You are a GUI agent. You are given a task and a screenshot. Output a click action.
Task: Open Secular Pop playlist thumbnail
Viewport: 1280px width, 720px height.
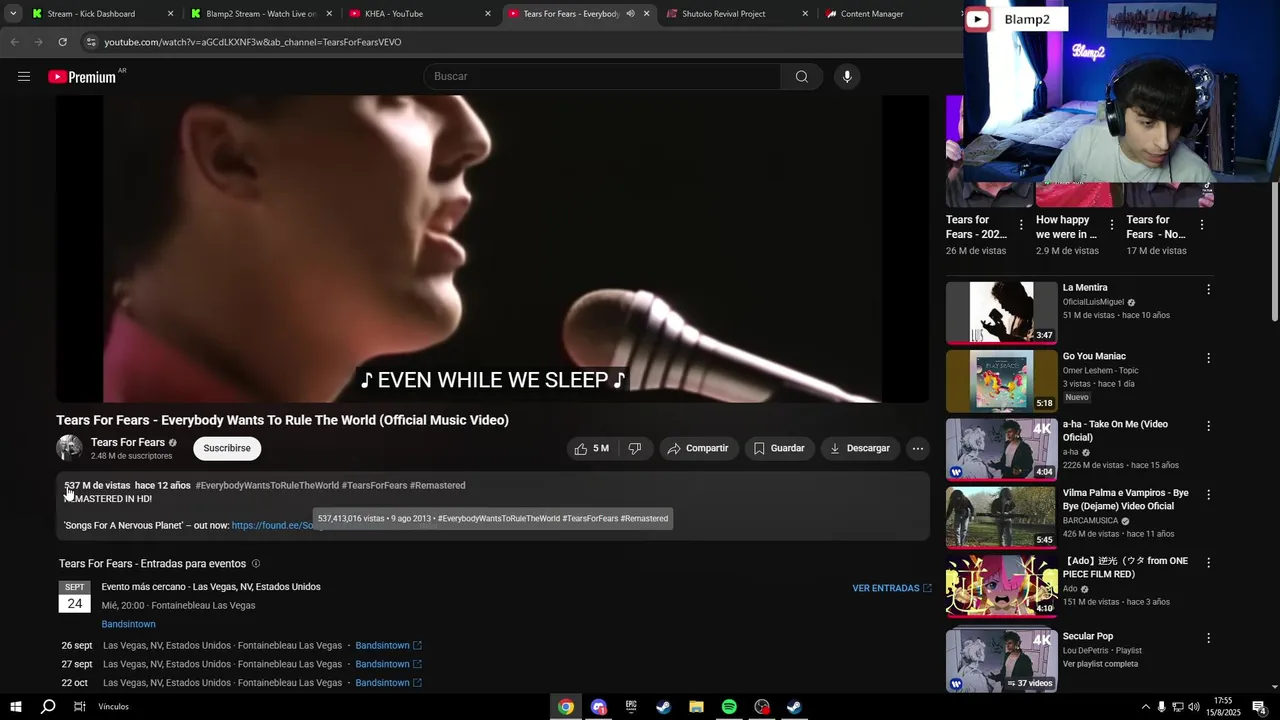point(1001,660)
